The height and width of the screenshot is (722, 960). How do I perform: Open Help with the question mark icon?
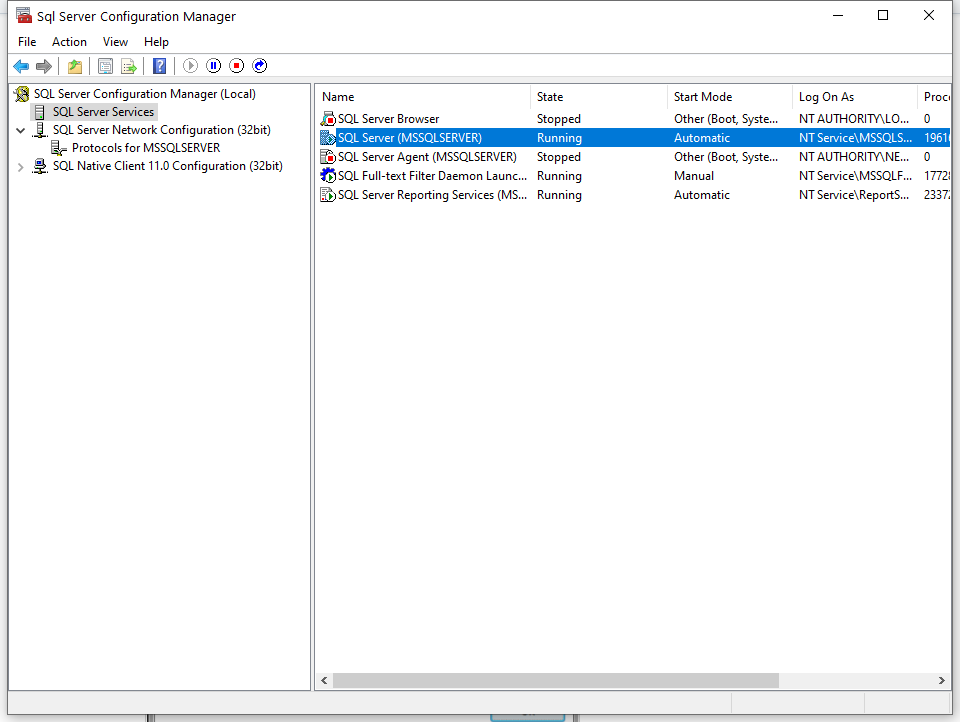pyautogui.click(x=159, y=66)
